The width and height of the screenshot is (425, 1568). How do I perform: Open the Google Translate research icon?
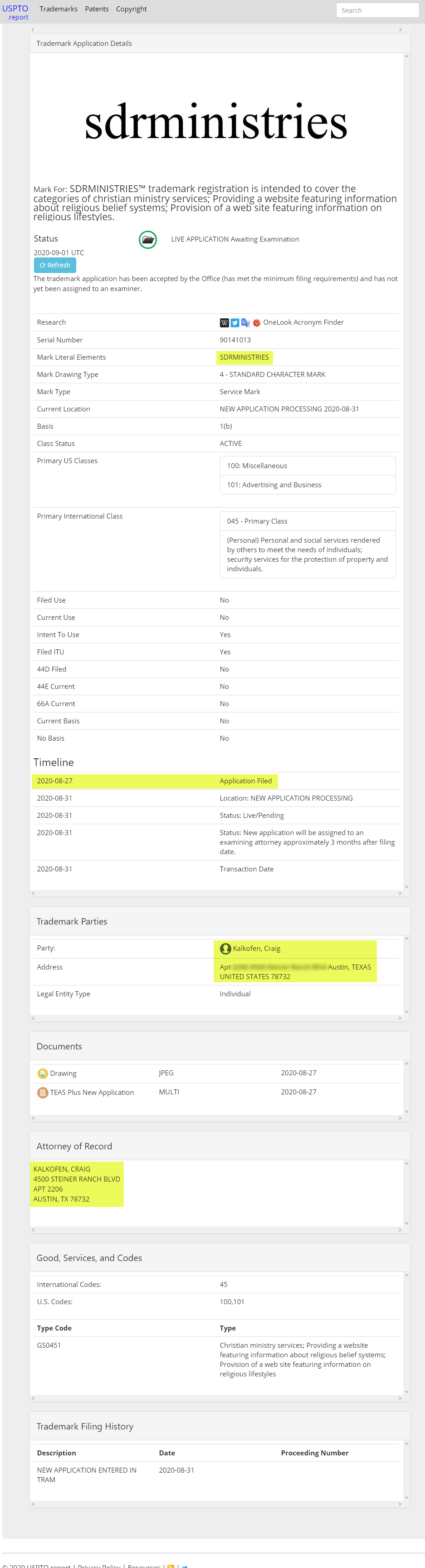click(x=246, y=322)
